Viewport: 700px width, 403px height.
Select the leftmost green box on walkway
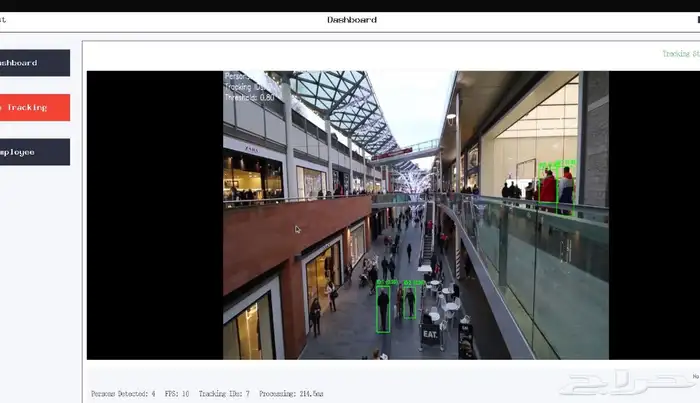pos(383,309)
